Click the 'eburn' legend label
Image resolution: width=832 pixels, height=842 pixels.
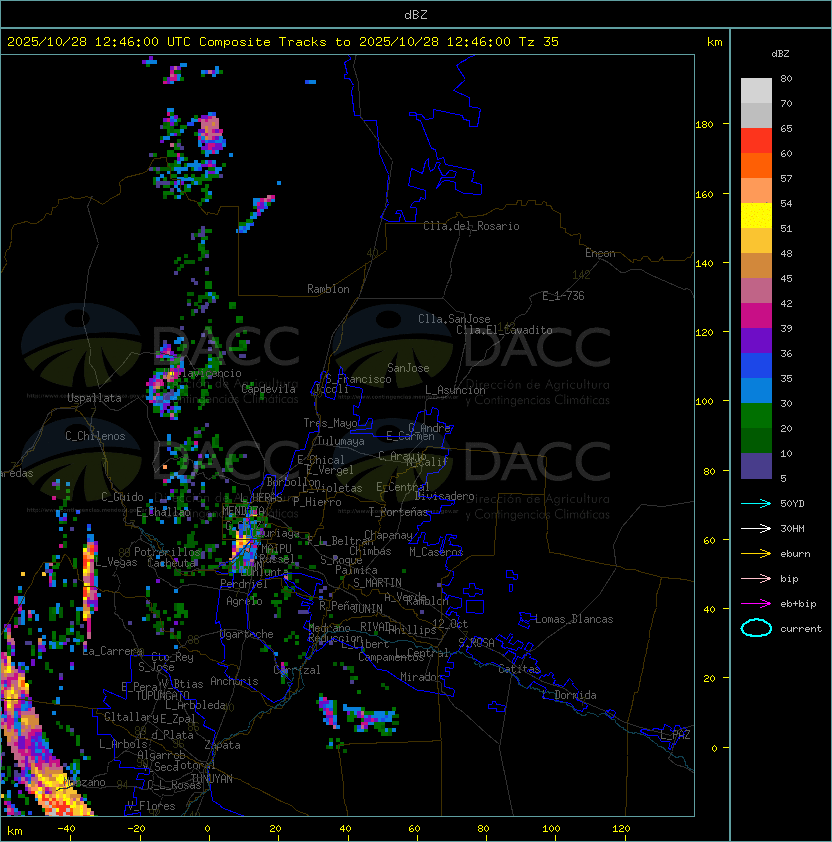pyautogui.click(x=795, y=554)
